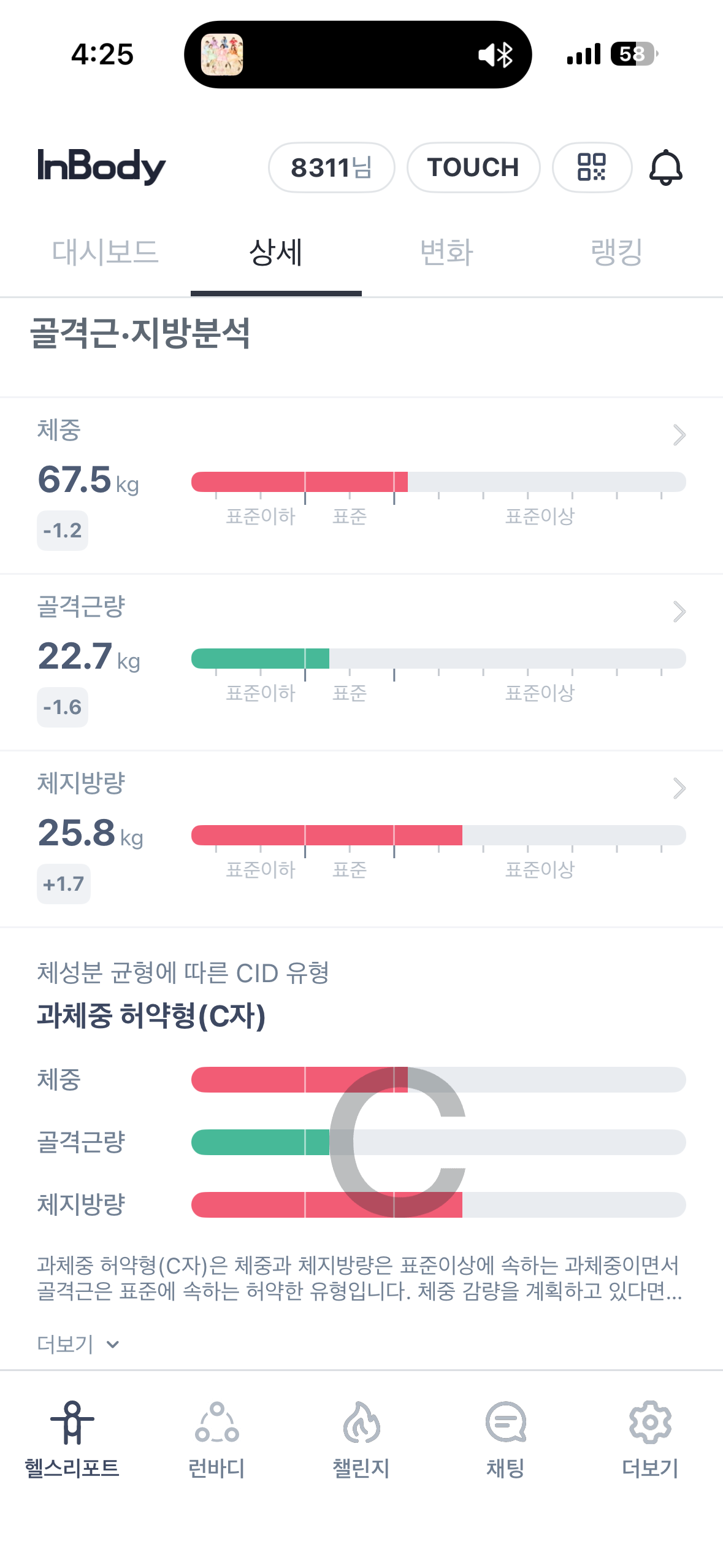Open the 더보기 gear icon

pos(651,1422)
